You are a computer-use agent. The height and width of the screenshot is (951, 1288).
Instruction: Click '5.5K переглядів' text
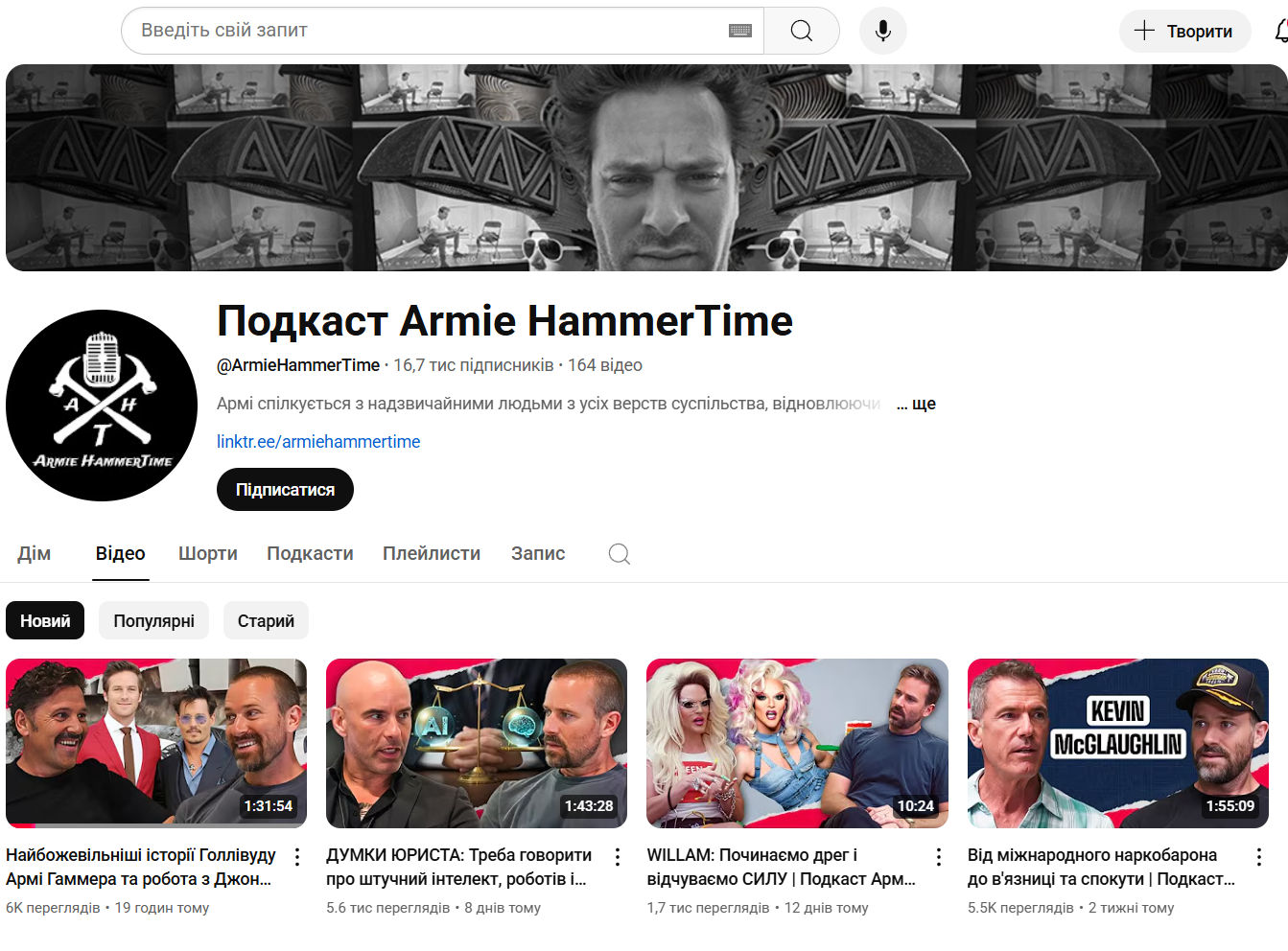pos(1020,908)
